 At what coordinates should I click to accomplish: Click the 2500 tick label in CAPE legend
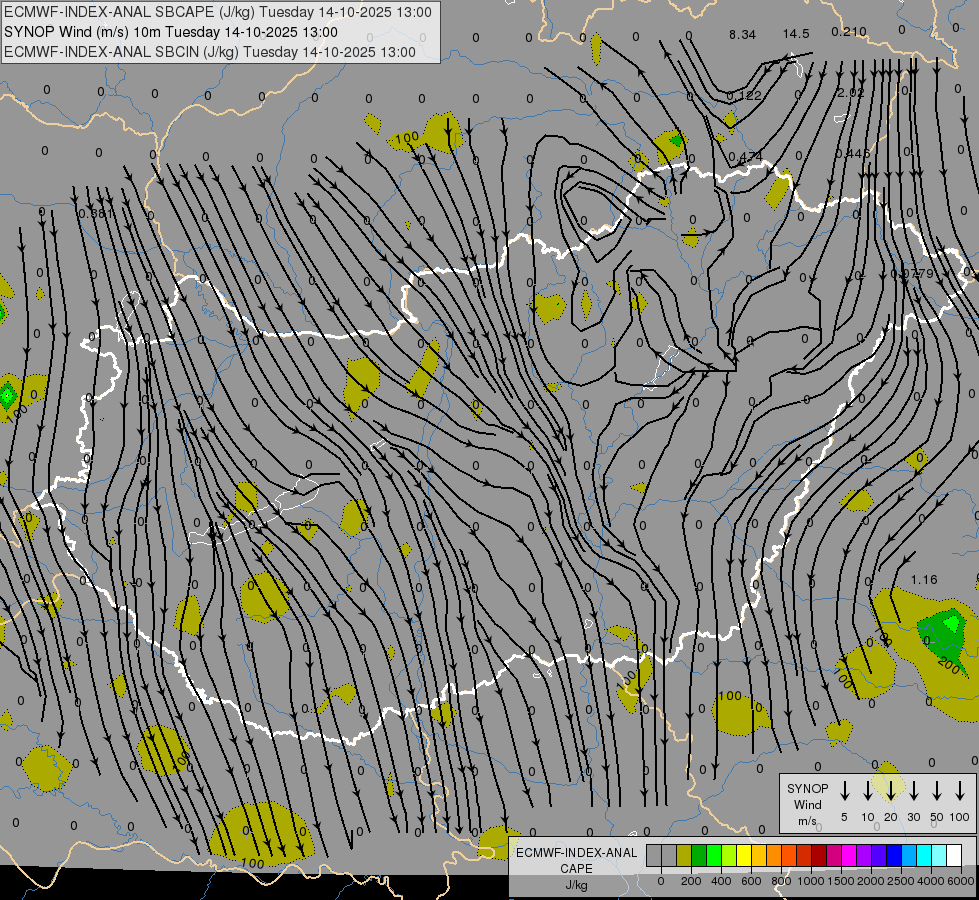(x=901, y=881)
